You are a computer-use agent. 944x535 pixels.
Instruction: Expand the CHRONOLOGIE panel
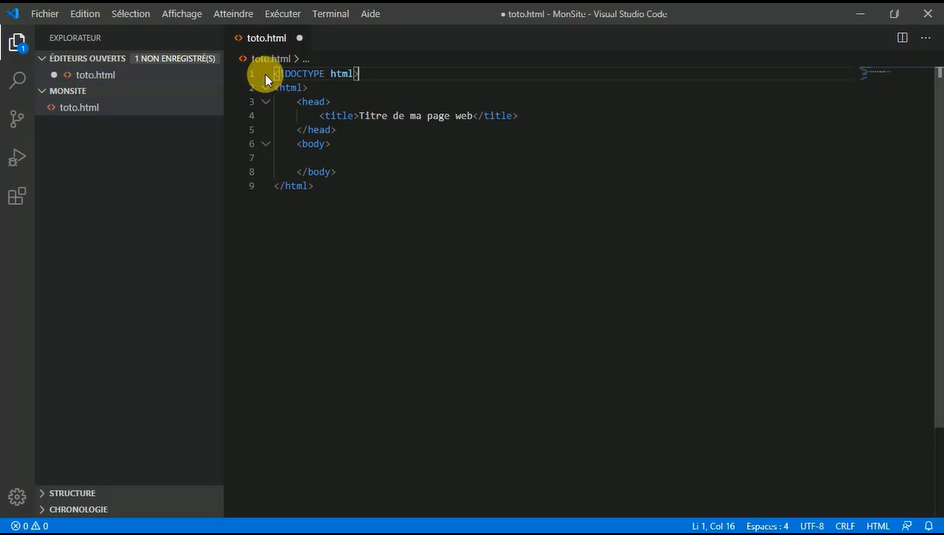78,509
